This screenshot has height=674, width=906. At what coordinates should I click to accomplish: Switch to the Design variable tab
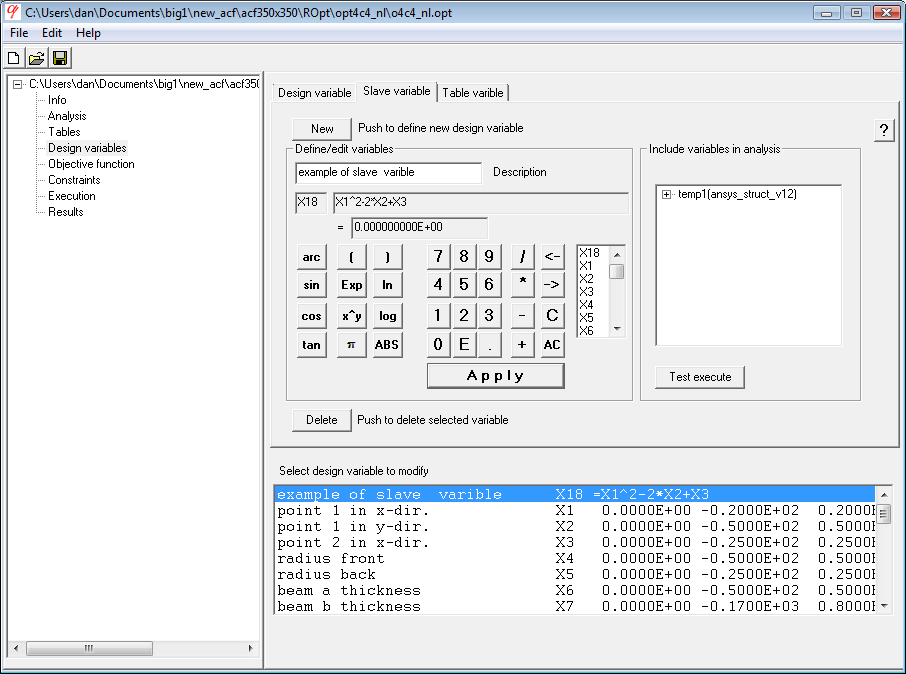click(x=314, y=93)
